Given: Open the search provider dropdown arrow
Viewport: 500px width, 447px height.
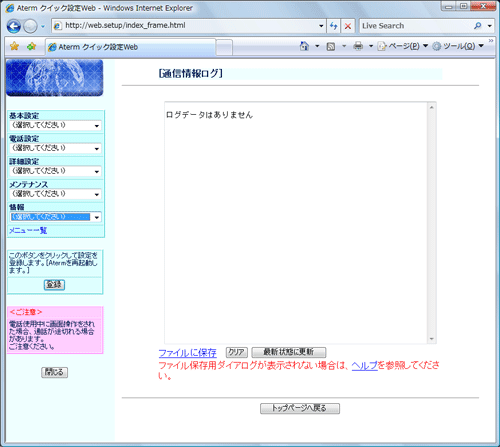Looking at the screenshot, I should click(489, 26).
